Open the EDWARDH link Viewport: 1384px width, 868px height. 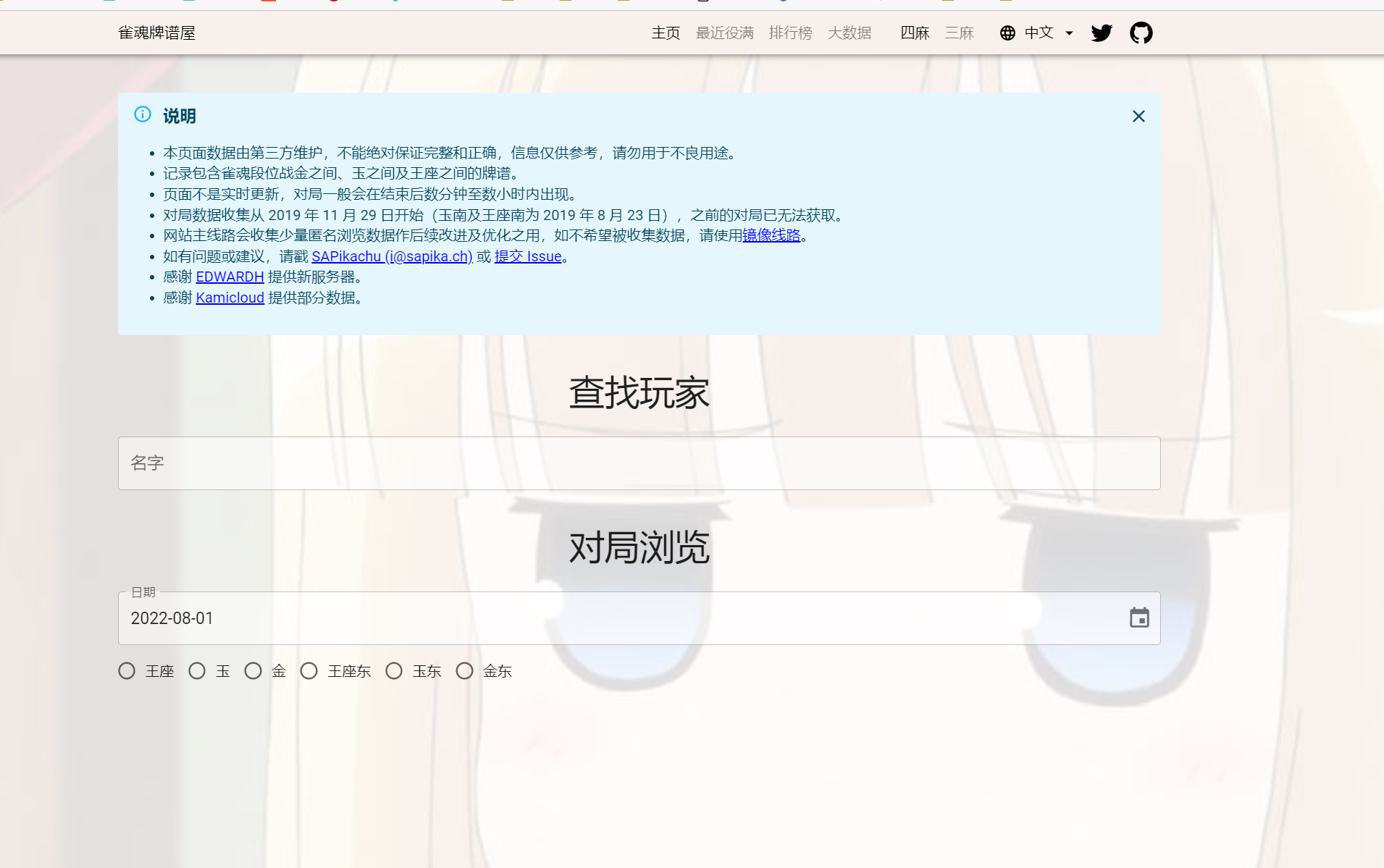click(230, 277)
